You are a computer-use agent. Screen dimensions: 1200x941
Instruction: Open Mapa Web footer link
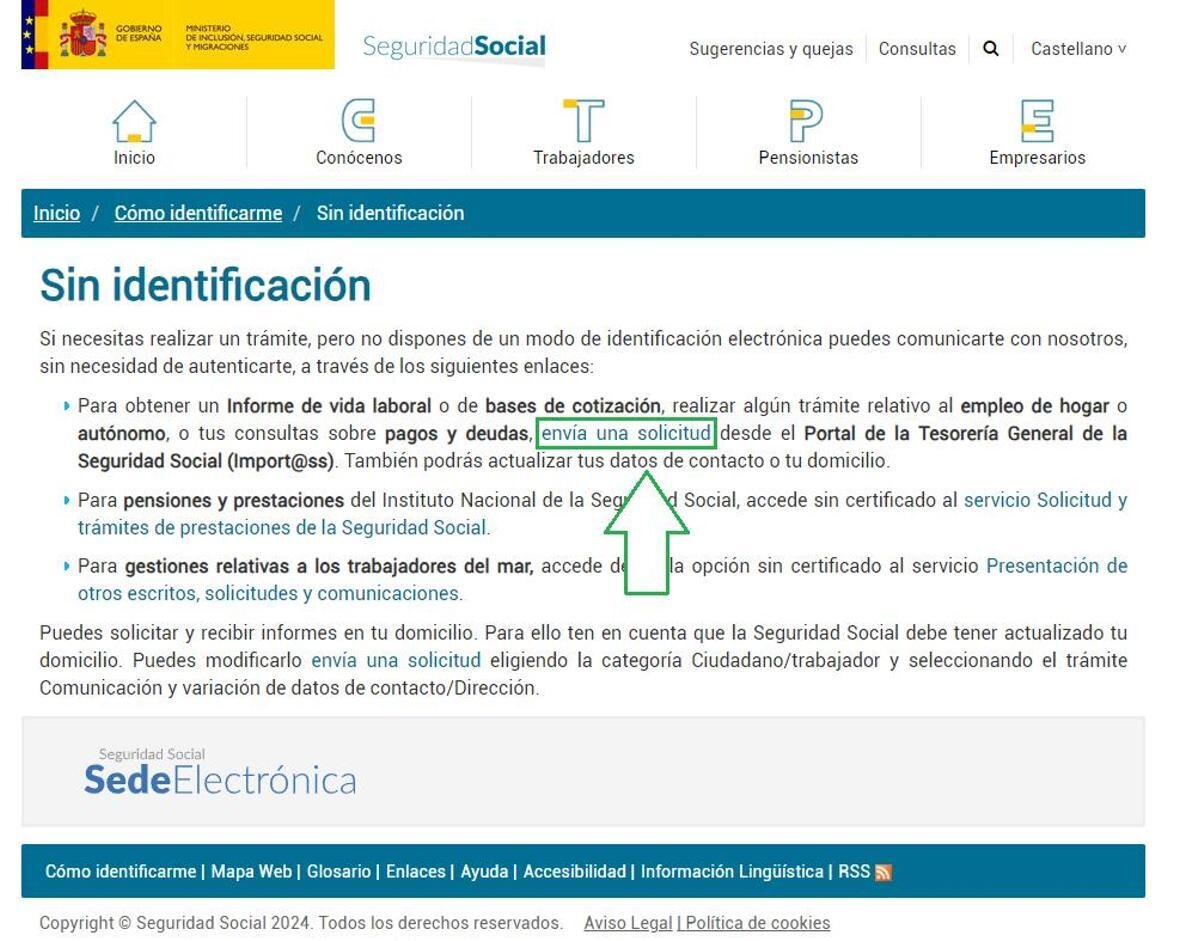(251, 871)
